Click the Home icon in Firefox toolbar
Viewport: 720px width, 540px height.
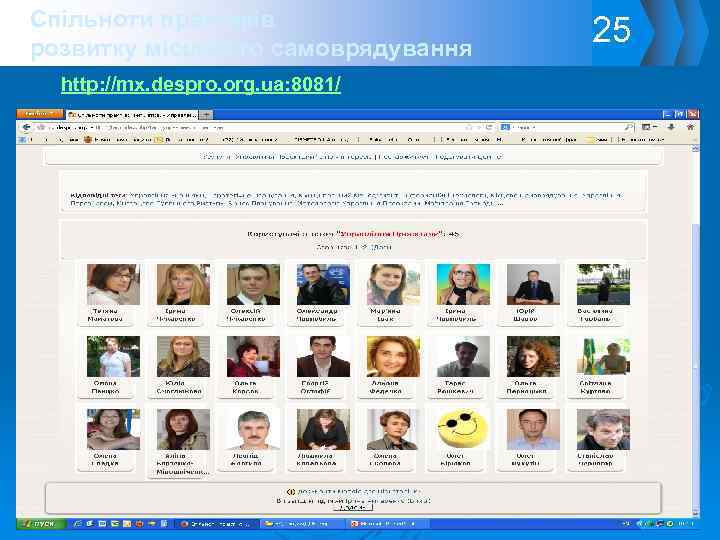pyautogui.click(x=690, y=127)
